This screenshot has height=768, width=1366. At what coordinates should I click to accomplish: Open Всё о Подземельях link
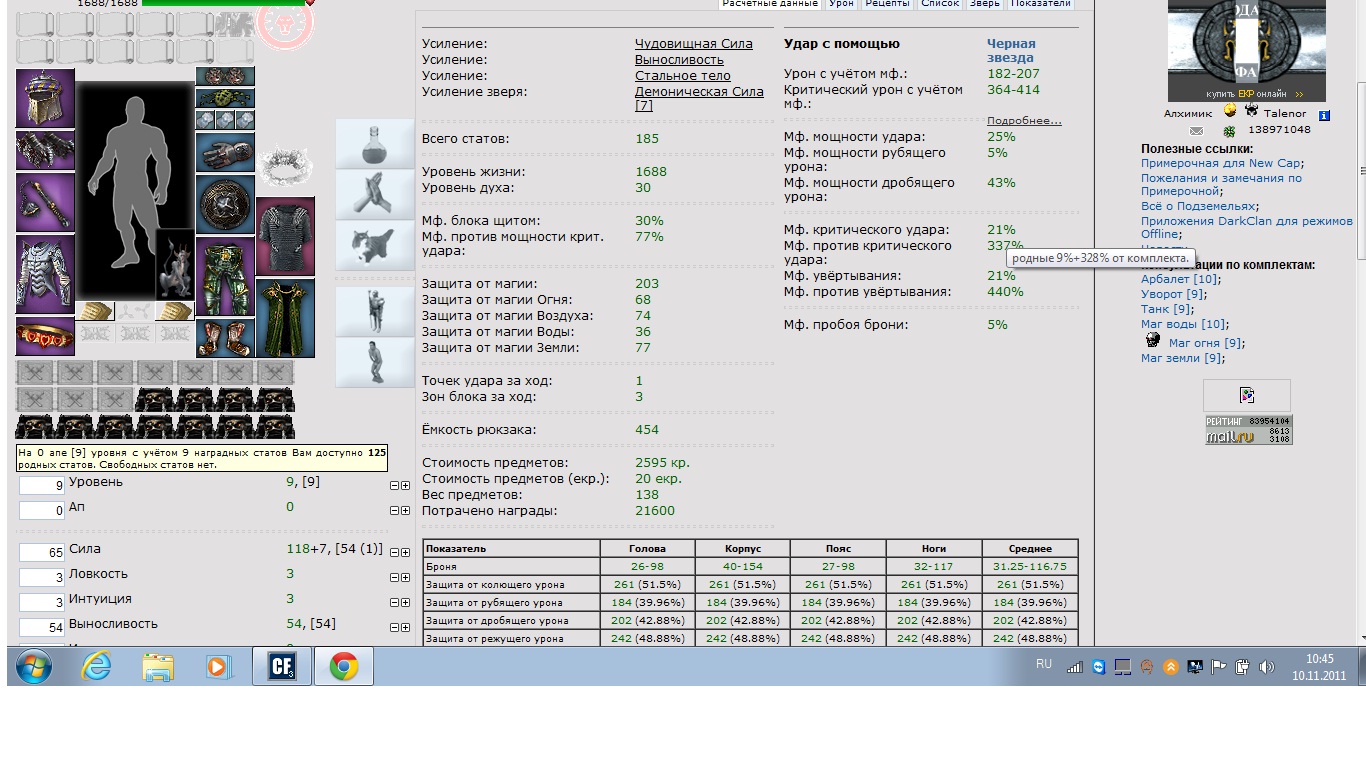coord(1200,206)
